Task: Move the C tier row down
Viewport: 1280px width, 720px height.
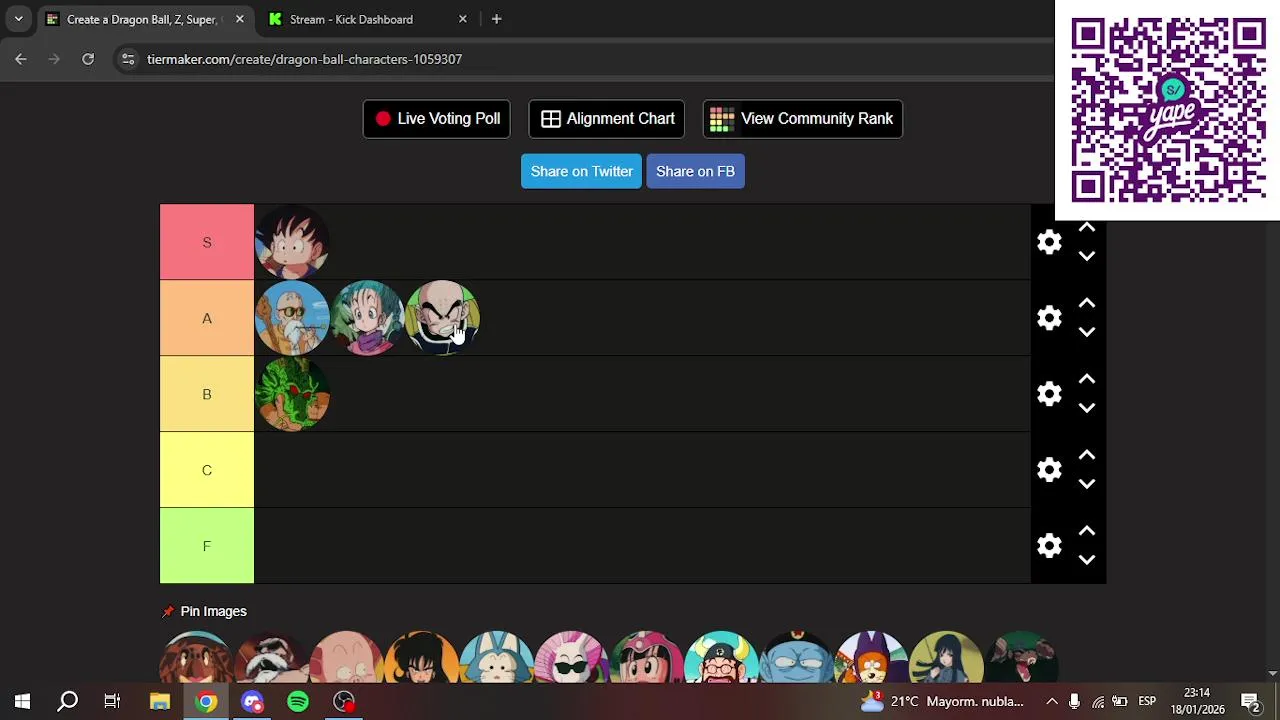Action: coord(1087,484)
